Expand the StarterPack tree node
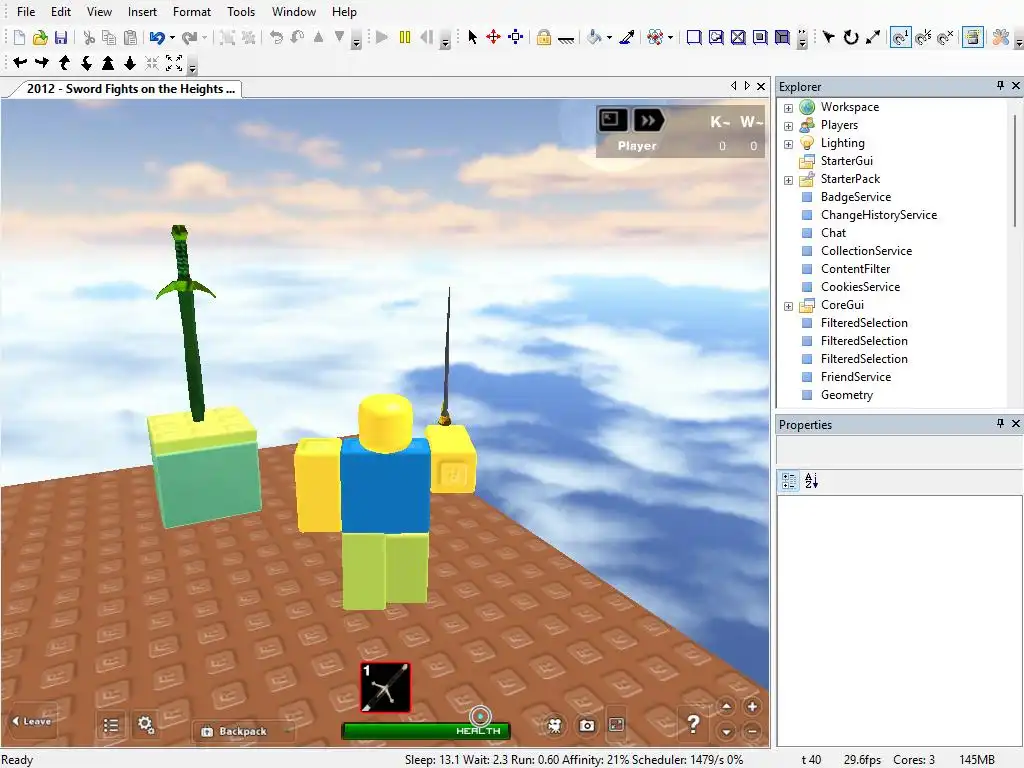This screenshot has height=768, width=1024. [x=788, y=180]
